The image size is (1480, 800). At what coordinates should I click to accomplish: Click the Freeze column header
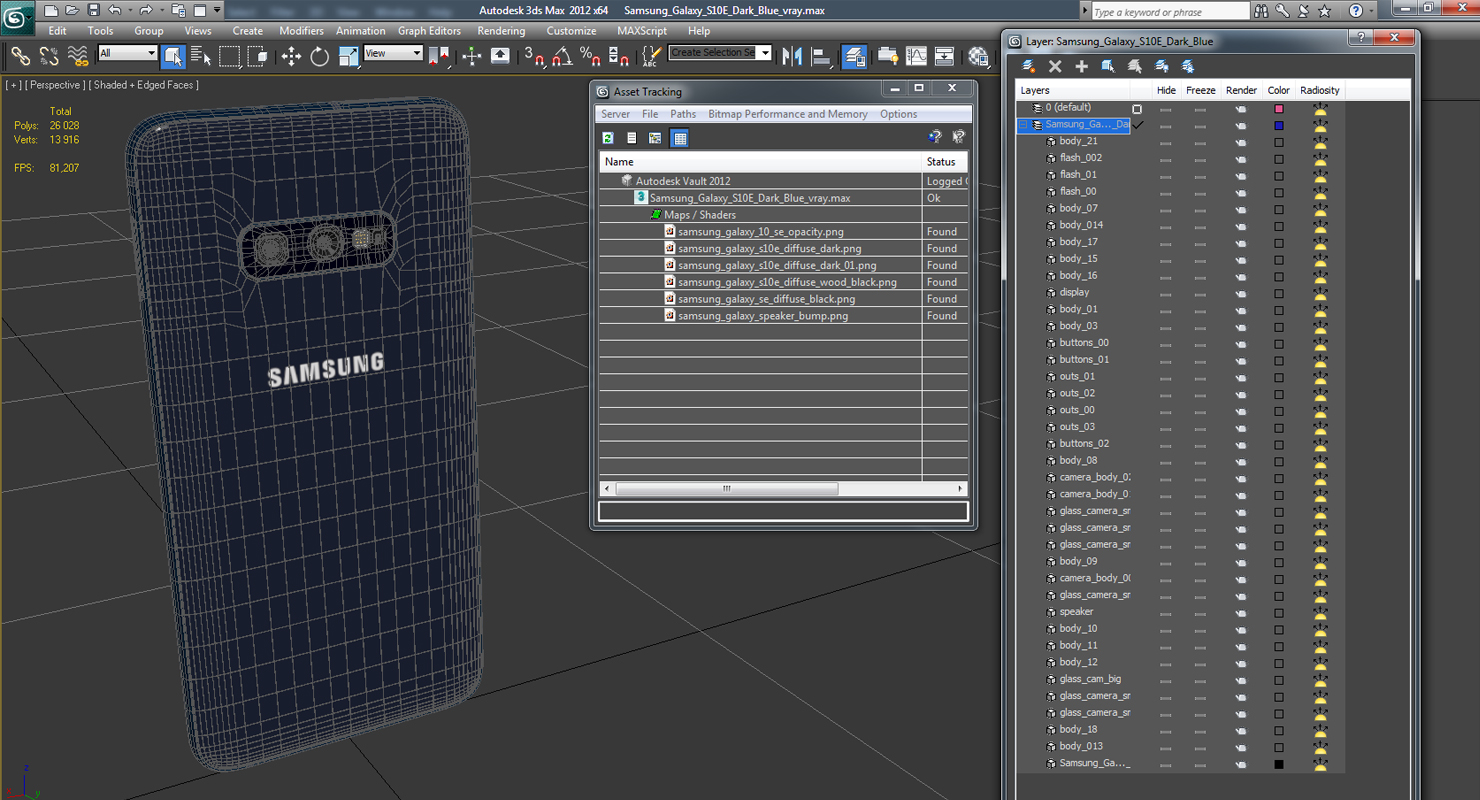coord(1201,90)
